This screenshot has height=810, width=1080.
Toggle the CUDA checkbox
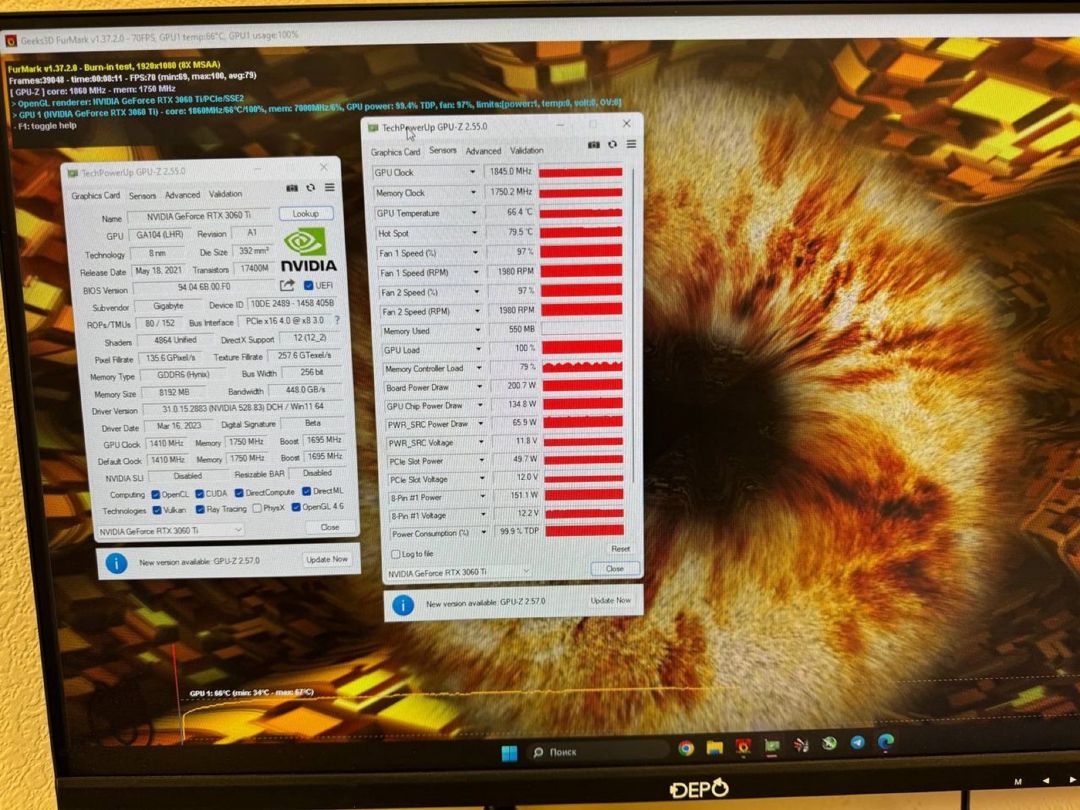pyautogui.click(x=200, y=493)
